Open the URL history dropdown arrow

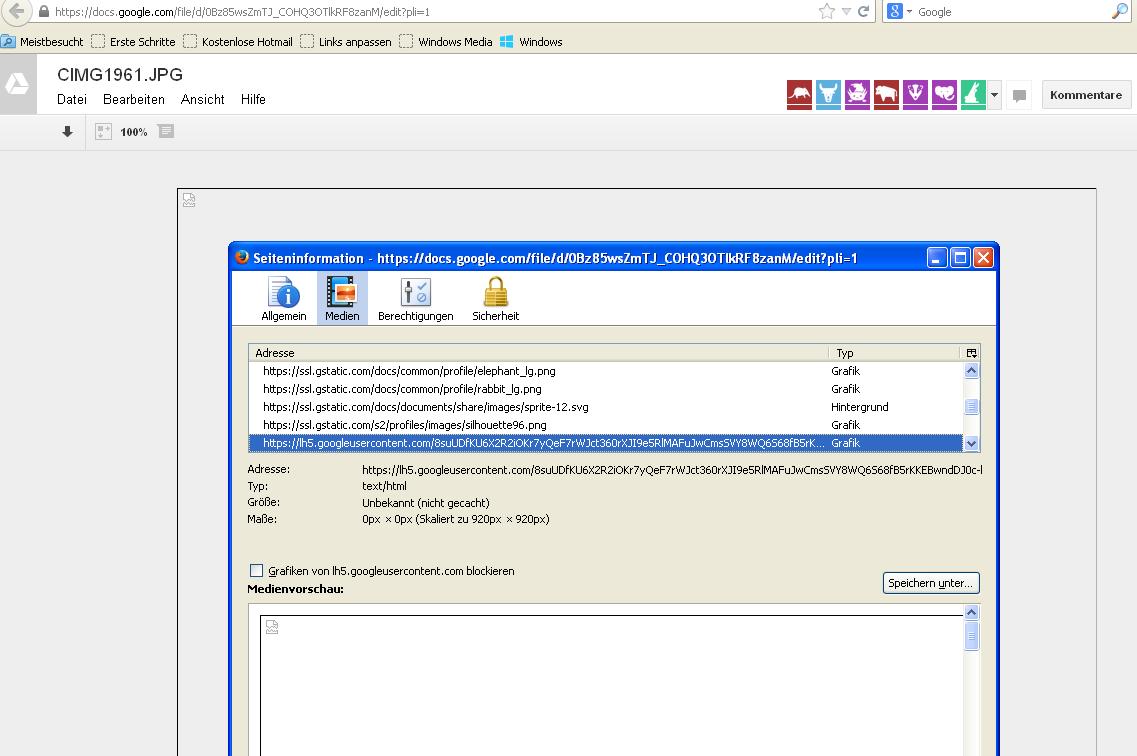coord(846,12)
